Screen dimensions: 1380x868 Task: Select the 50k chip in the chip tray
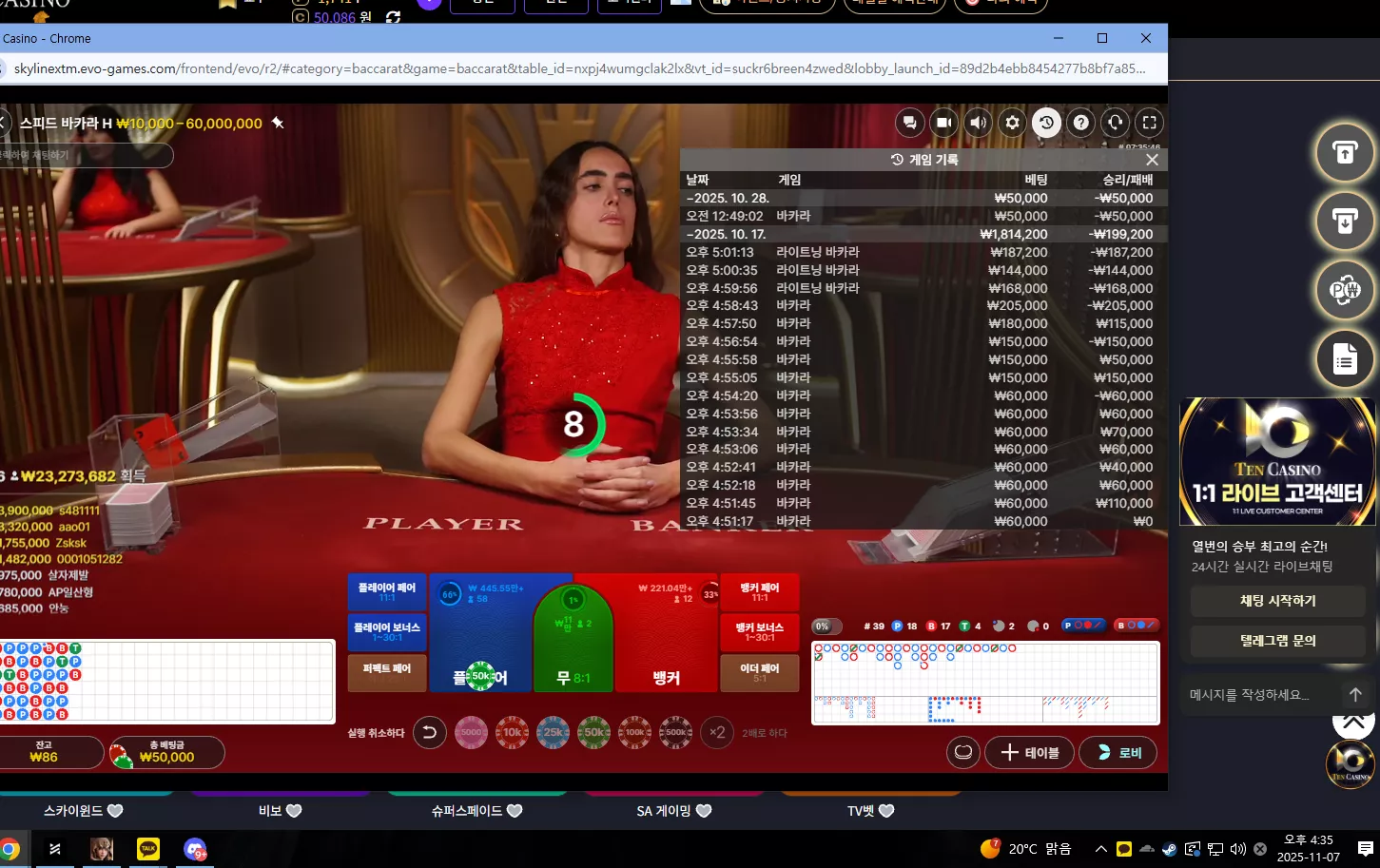point(593,732)
